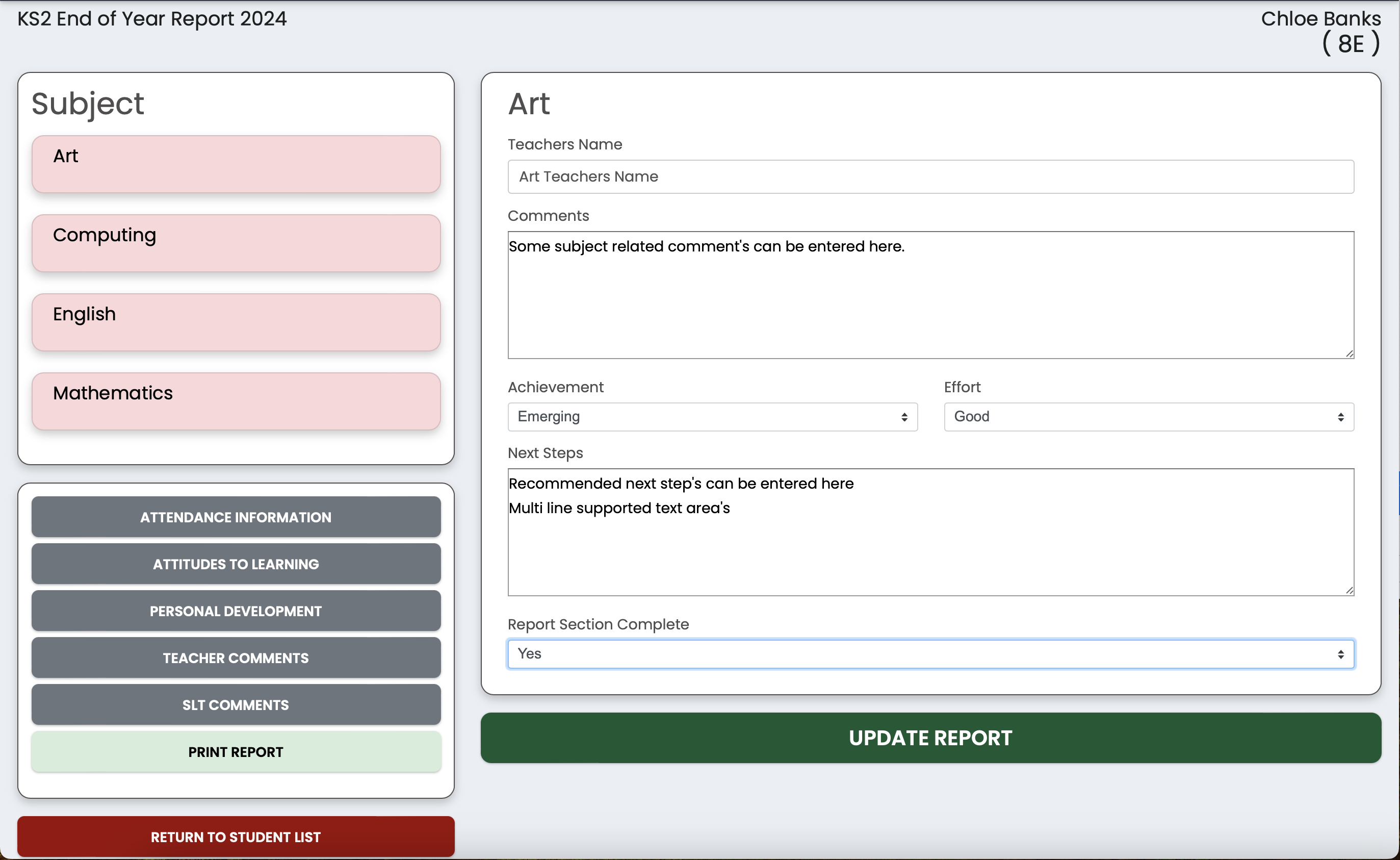Viewport: 1400px width, 860px height.
Task: Click the Next Steps label
Action: coord(545,453)
